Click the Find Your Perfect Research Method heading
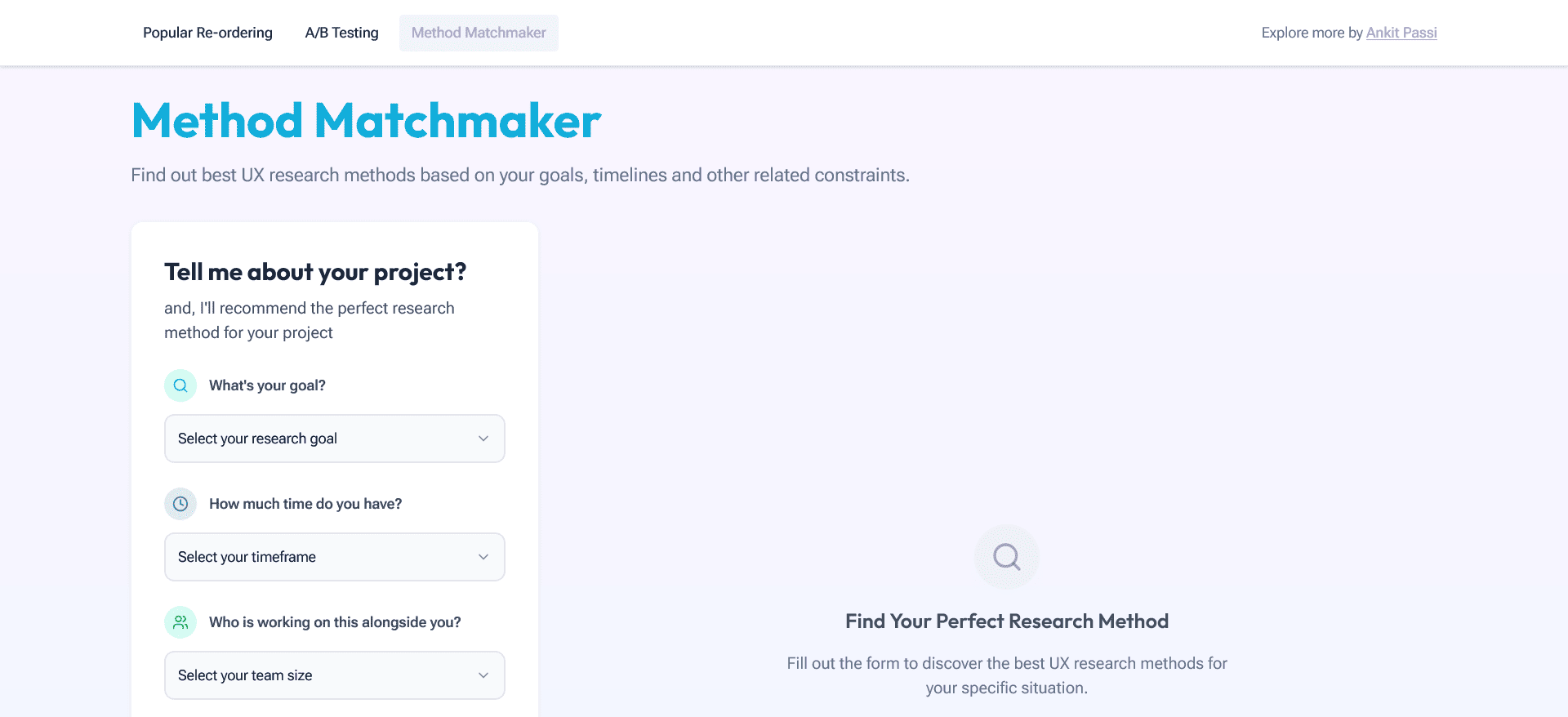The height and width of the screenshot is (717, 1568). tap(1006, 621)
